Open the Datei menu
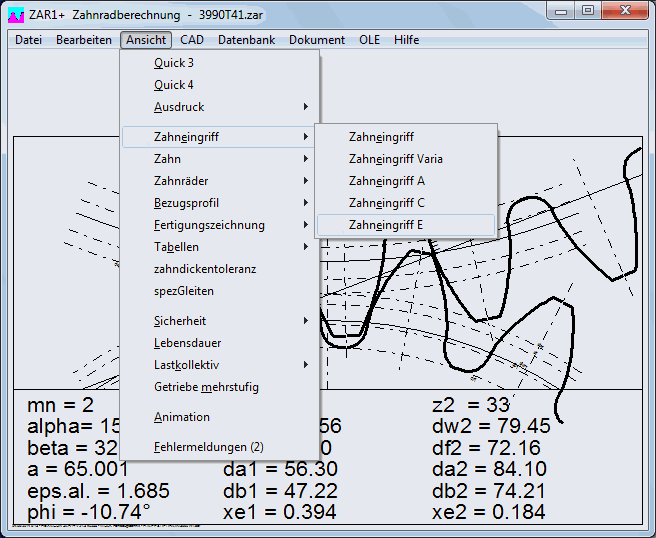This screenshot has width=656, height=538. coord(29,40)
